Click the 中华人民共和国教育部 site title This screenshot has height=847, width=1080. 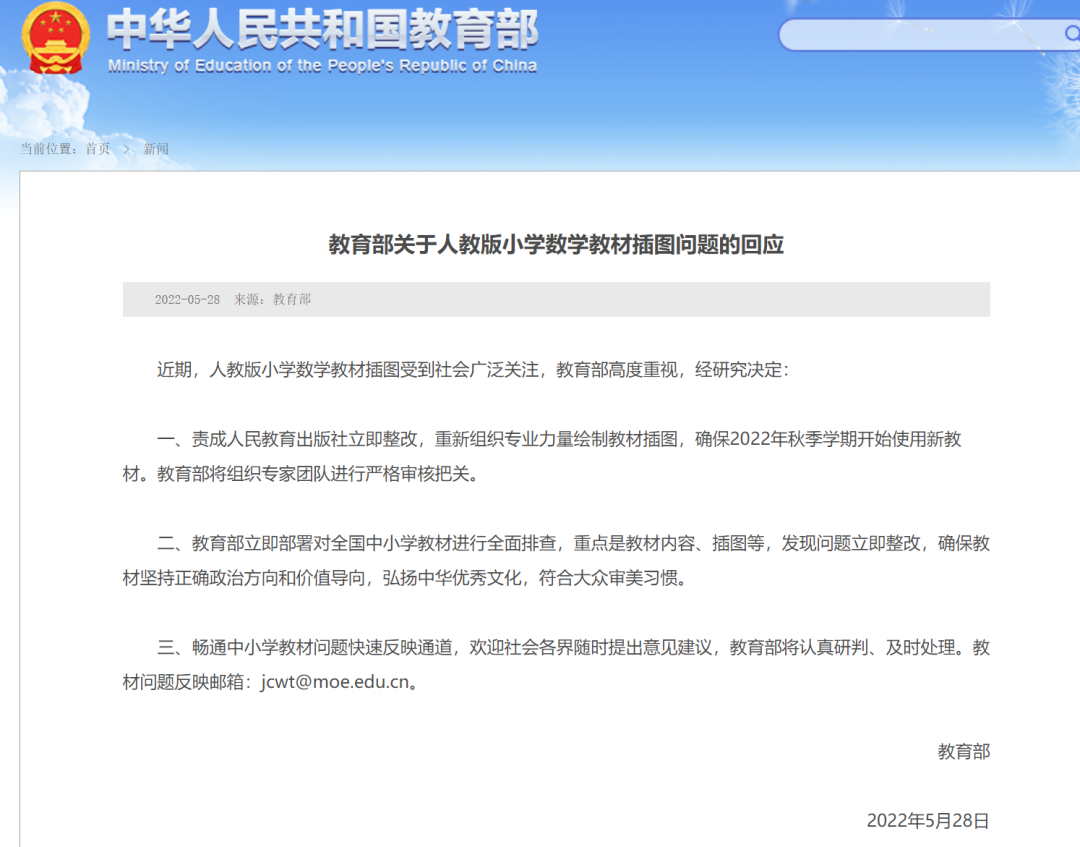pyautogui.click(x=322, y=30)
